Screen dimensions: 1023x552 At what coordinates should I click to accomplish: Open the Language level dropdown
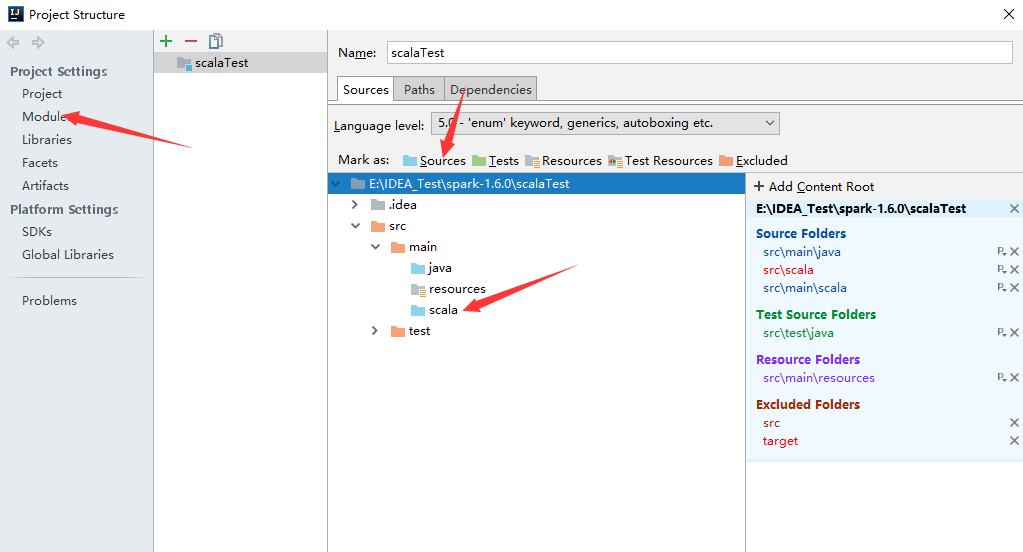pyautogui.click(x=605, y=123)
